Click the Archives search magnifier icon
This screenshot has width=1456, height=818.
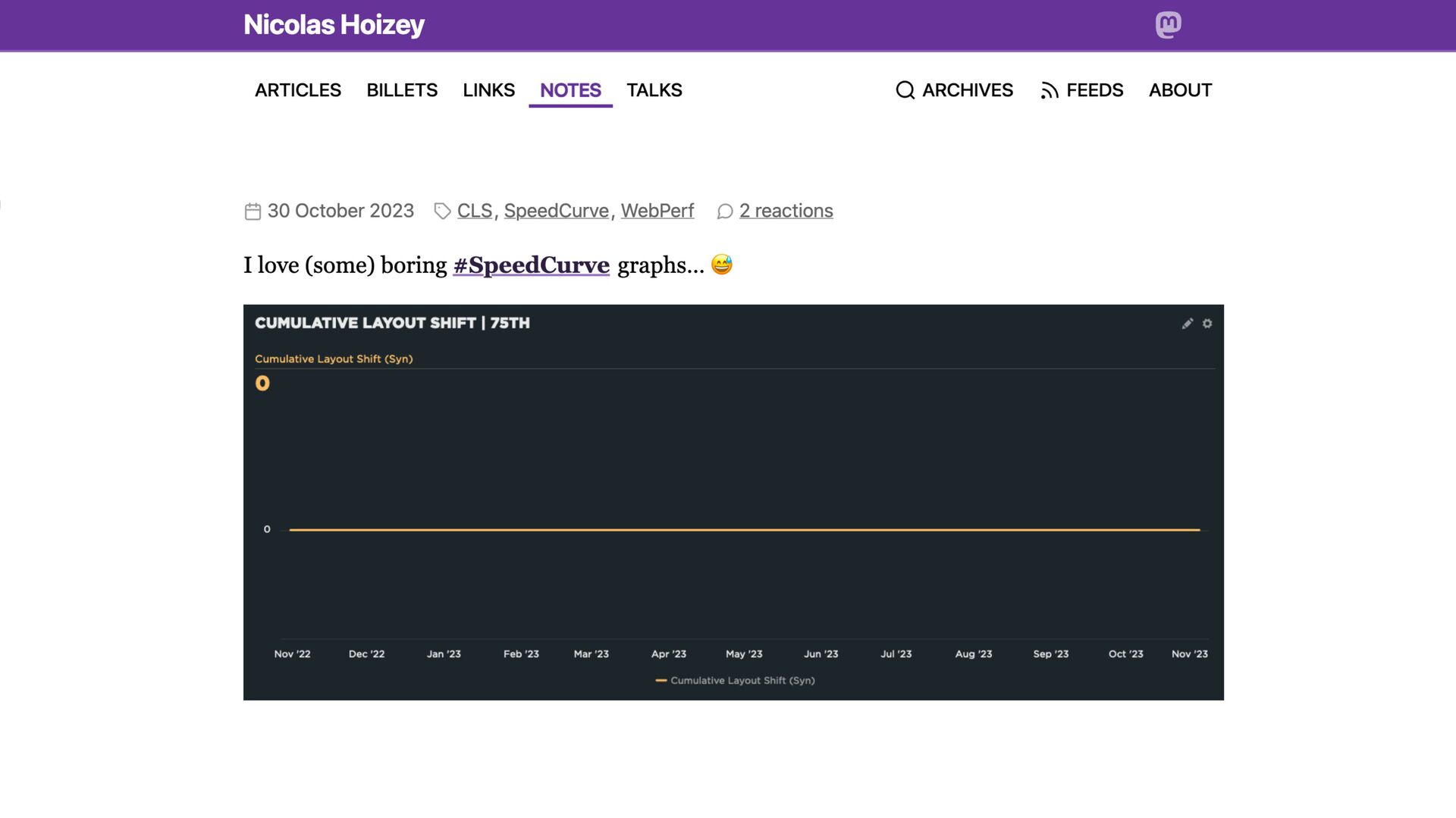click(x=905, y=90)
